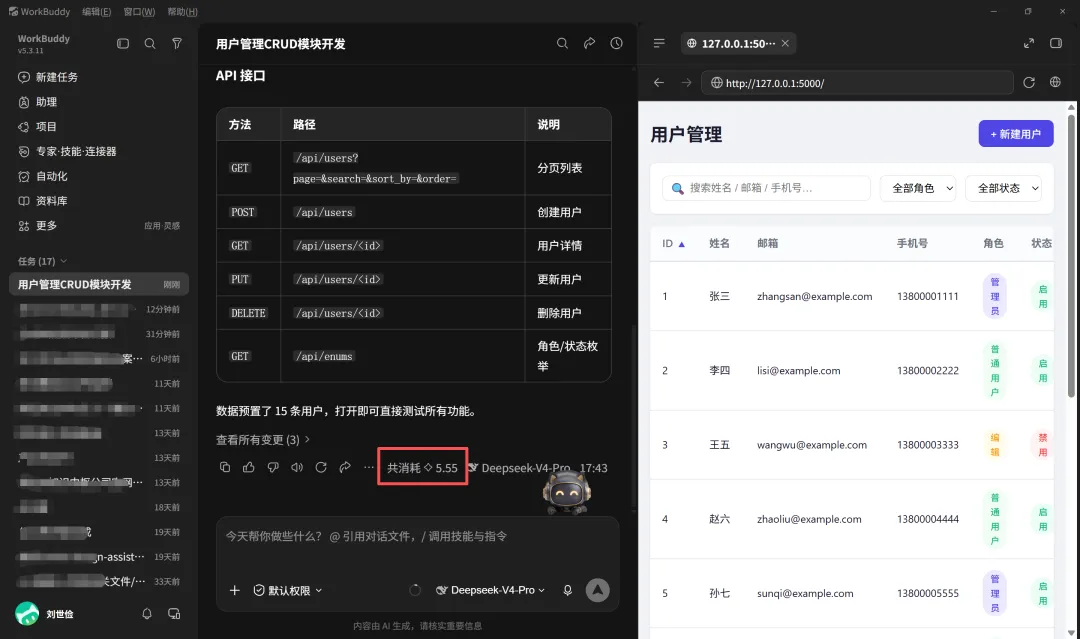
Task: Open notifications bell icon
Action: [x=147, y=614]
